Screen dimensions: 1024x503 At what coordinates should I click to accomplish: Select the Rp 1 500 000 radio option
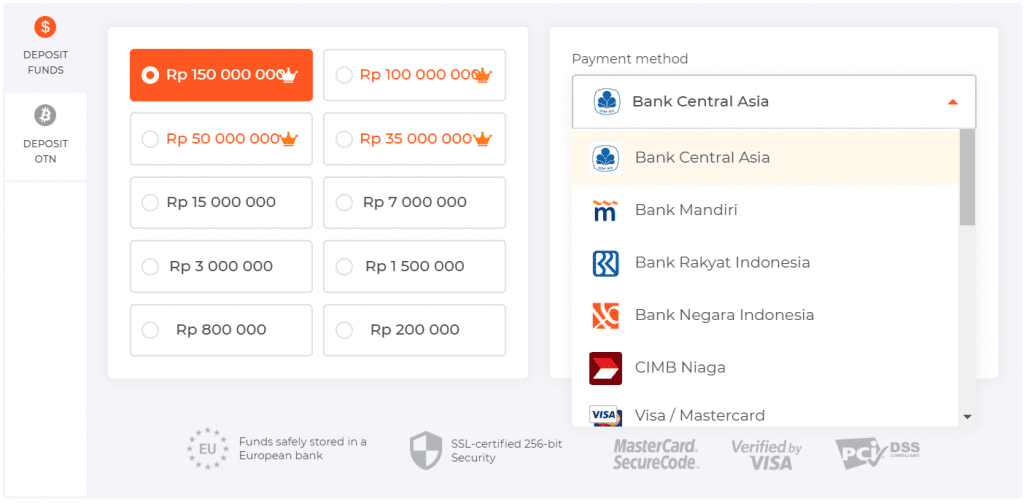click(344, 267)
